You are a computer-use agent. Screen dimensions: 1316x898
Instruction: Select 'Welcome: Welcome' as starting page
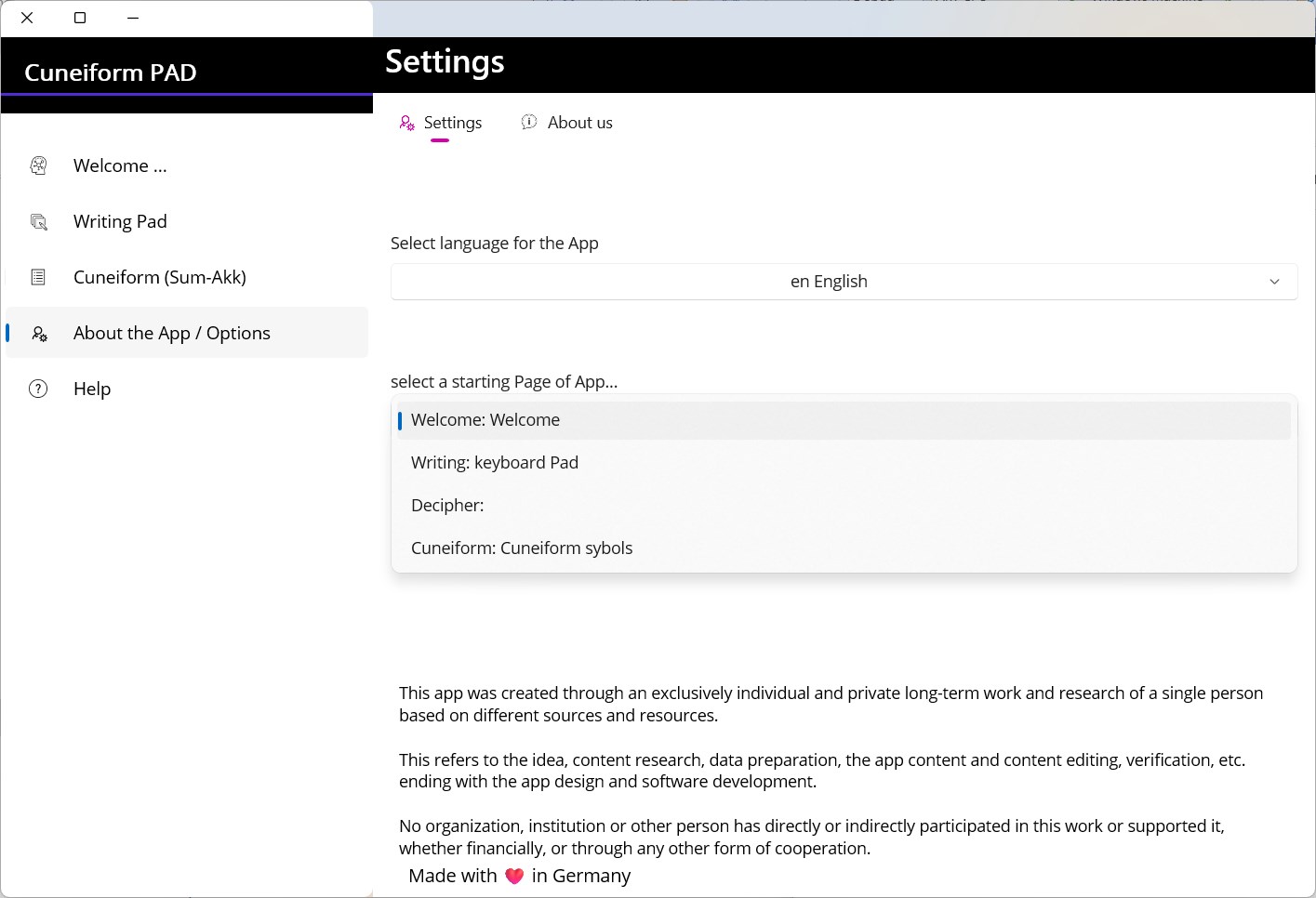coord(485,420)
